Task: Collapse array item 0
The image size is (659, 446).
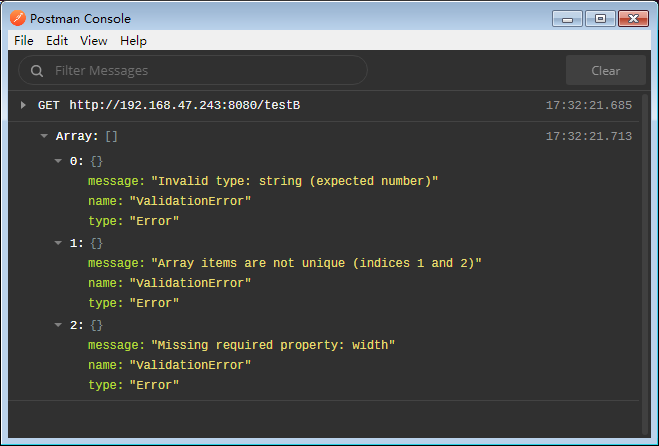Action: point(58,161)
